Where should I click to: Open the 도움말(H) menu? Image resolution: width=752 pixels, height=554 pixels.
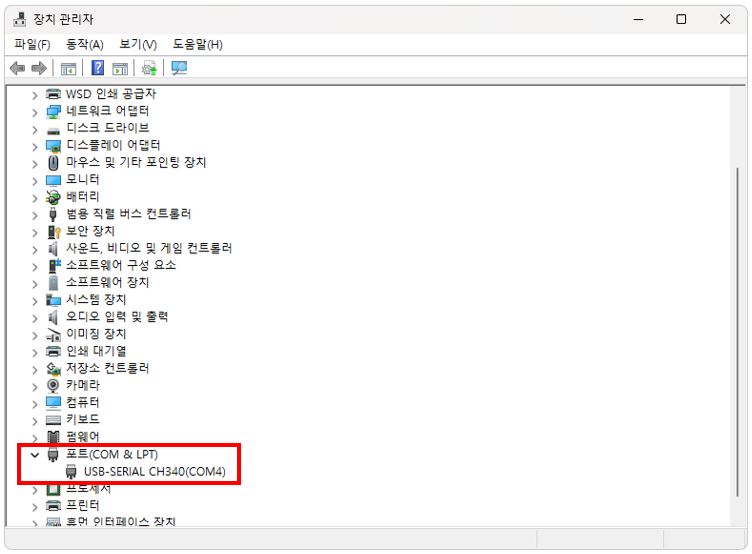click(197, 44)
